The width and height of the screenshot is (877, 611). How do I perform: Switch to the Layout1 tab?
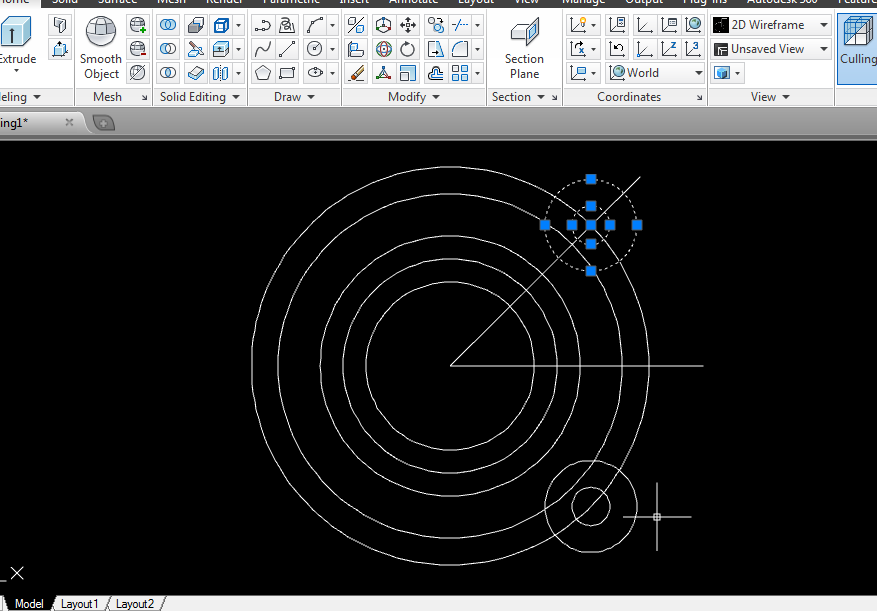tap(79, 604)
